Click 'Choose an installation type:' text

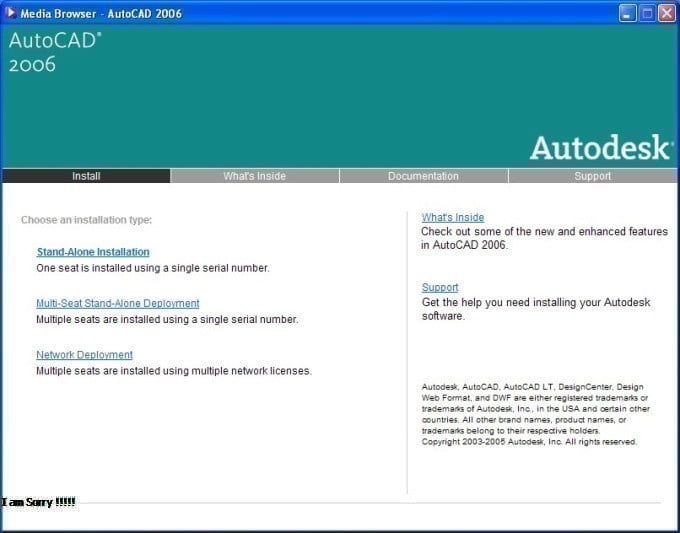[87, 220]
